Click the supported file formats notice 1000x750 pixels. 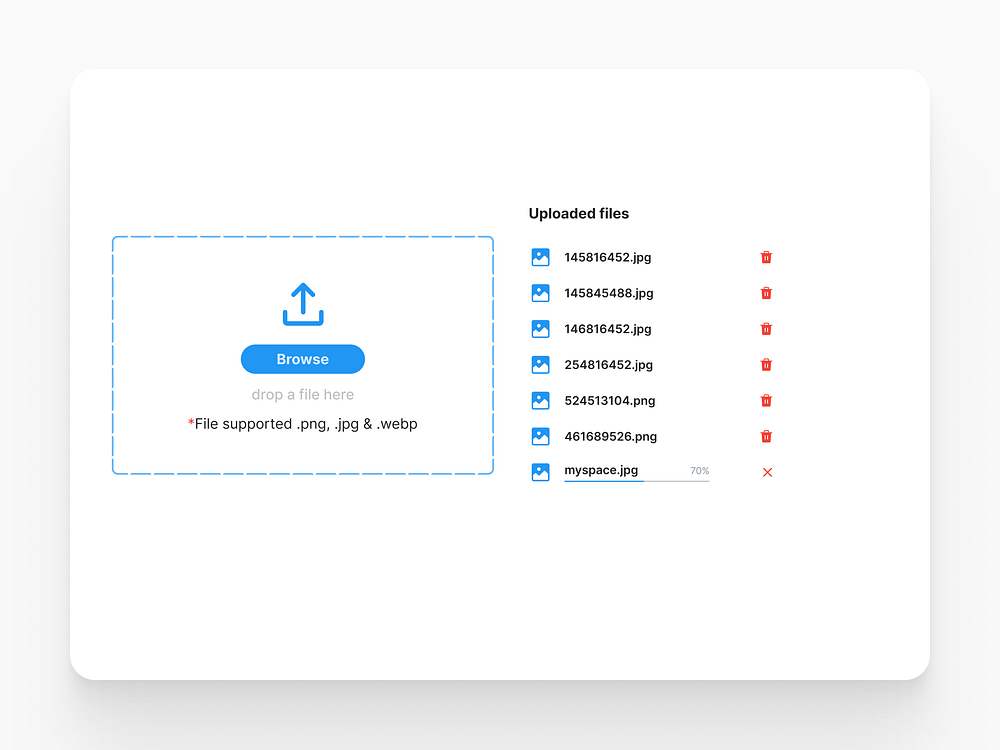click(302, 423)
